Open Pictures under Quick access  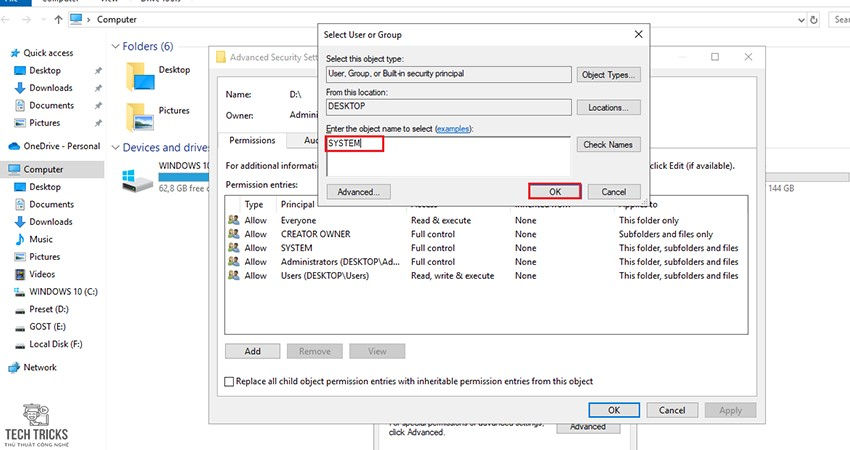pyautogui.click(x=44, y=123)
